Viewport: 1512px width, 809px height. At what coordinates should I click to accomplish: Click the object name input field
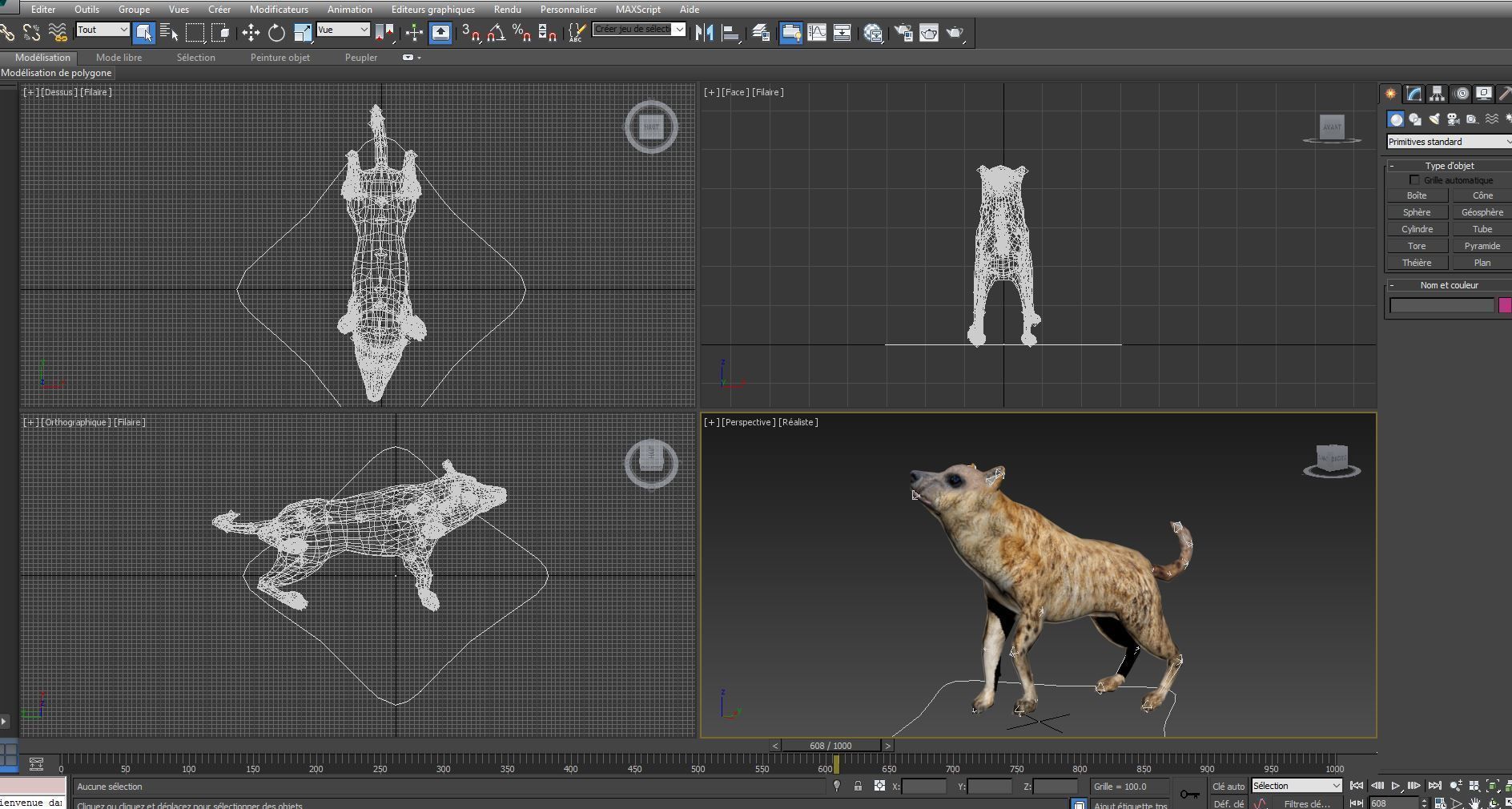coord(1442,305)
